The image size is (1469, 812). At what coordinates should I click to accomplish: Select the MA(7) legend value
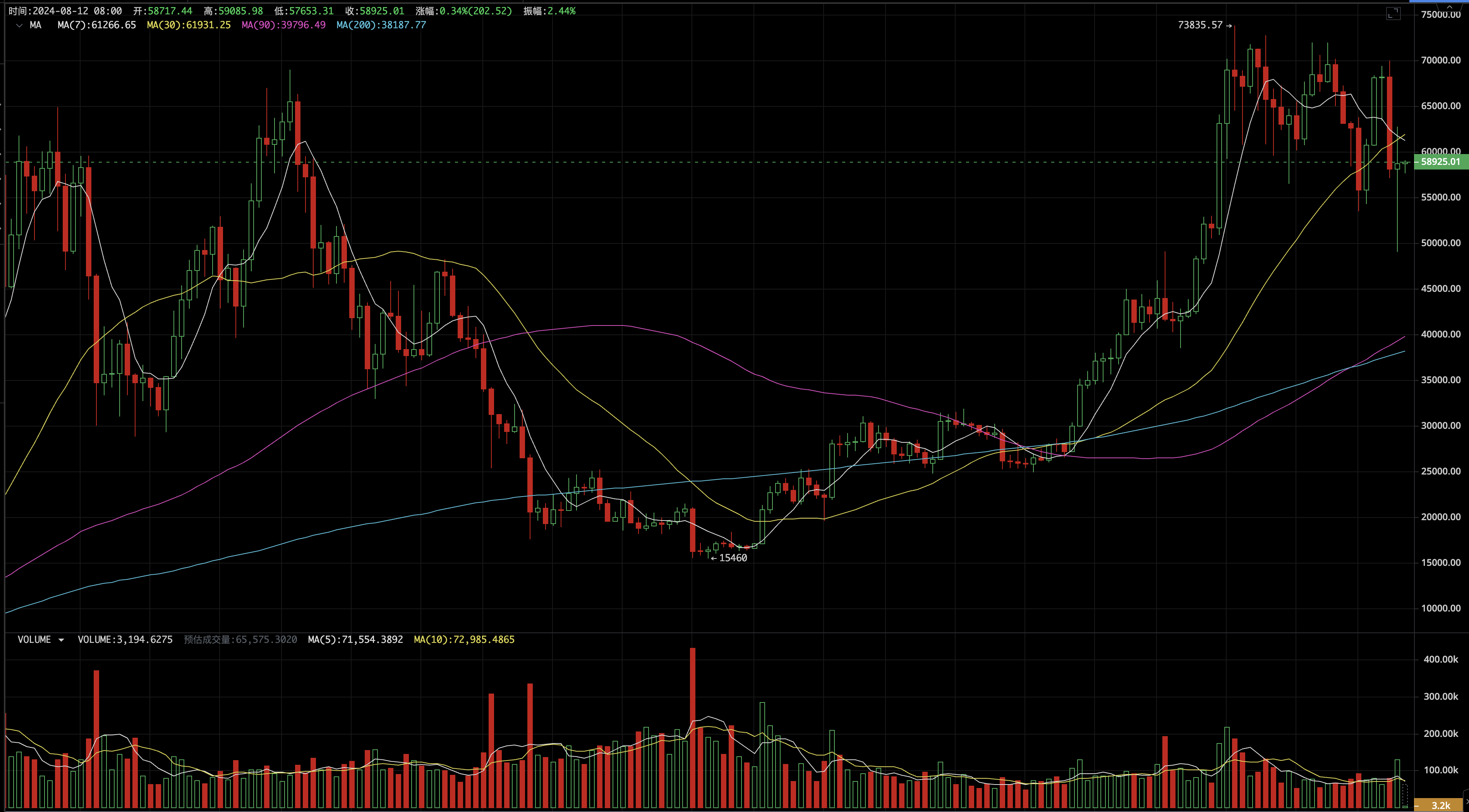pyautogui.click(x=96, y=25)
